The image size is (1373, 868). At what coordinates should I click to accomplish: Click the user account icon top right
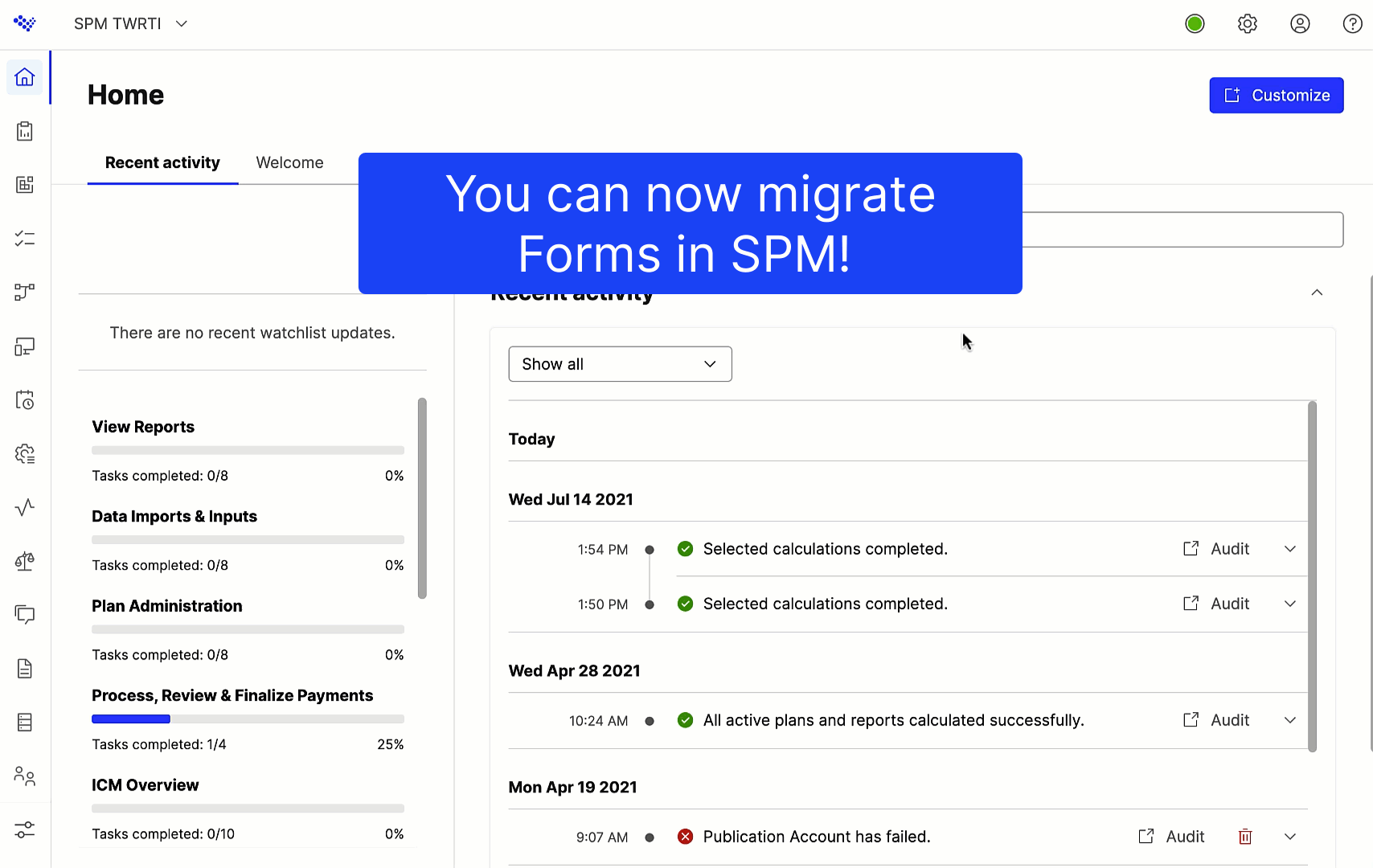tap(1300, 23)
